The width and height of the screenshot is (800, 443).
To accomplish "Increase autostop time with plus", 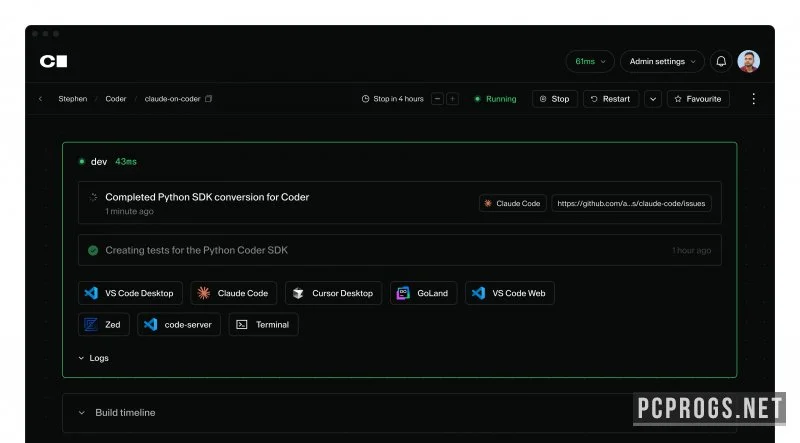I will coord(453,99).
